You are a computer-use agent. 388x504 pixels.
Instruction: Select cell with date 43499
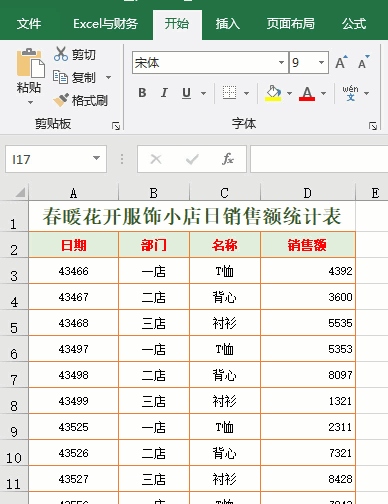74,401
